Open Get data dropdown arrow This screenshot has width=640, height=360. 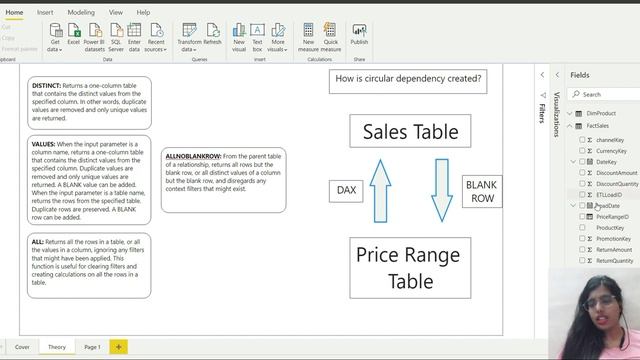[x=61, y=50]
